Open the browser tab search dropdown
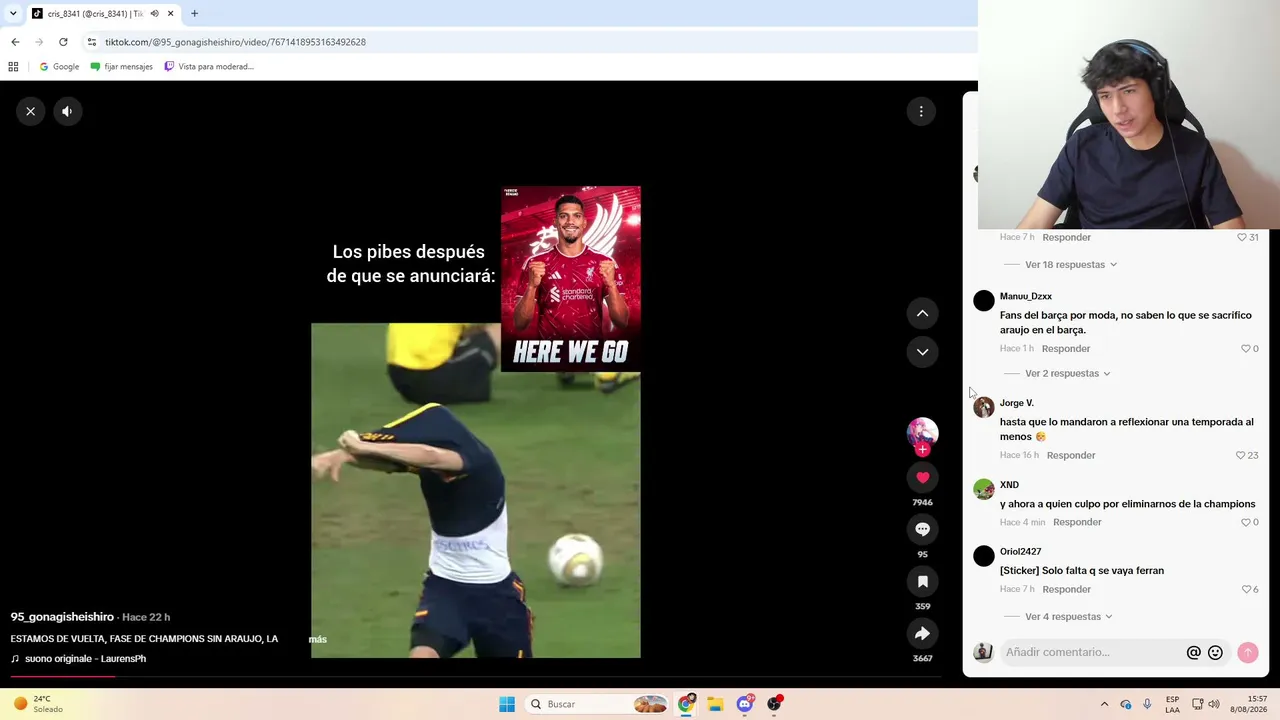 (13, 14)
